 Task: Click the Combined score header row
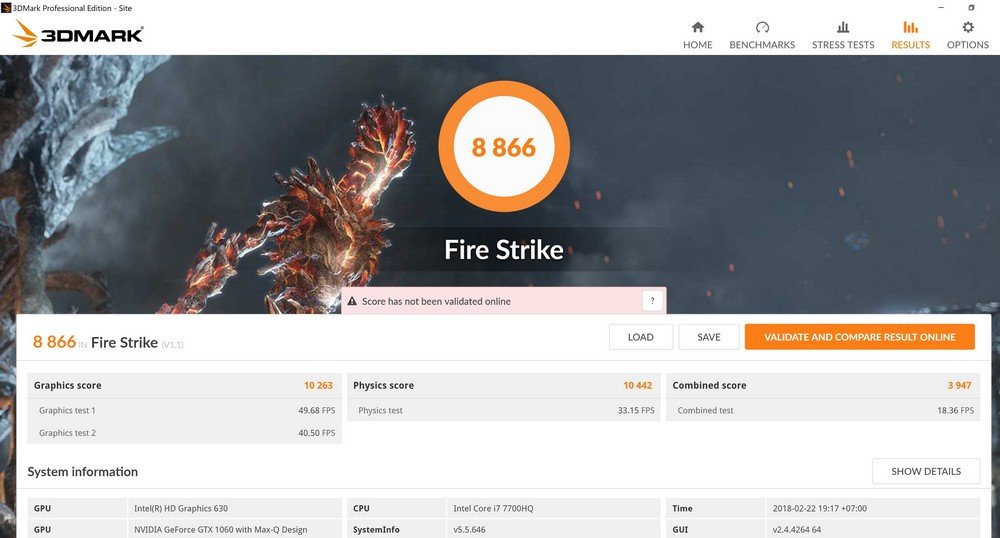tap(823, 385)
